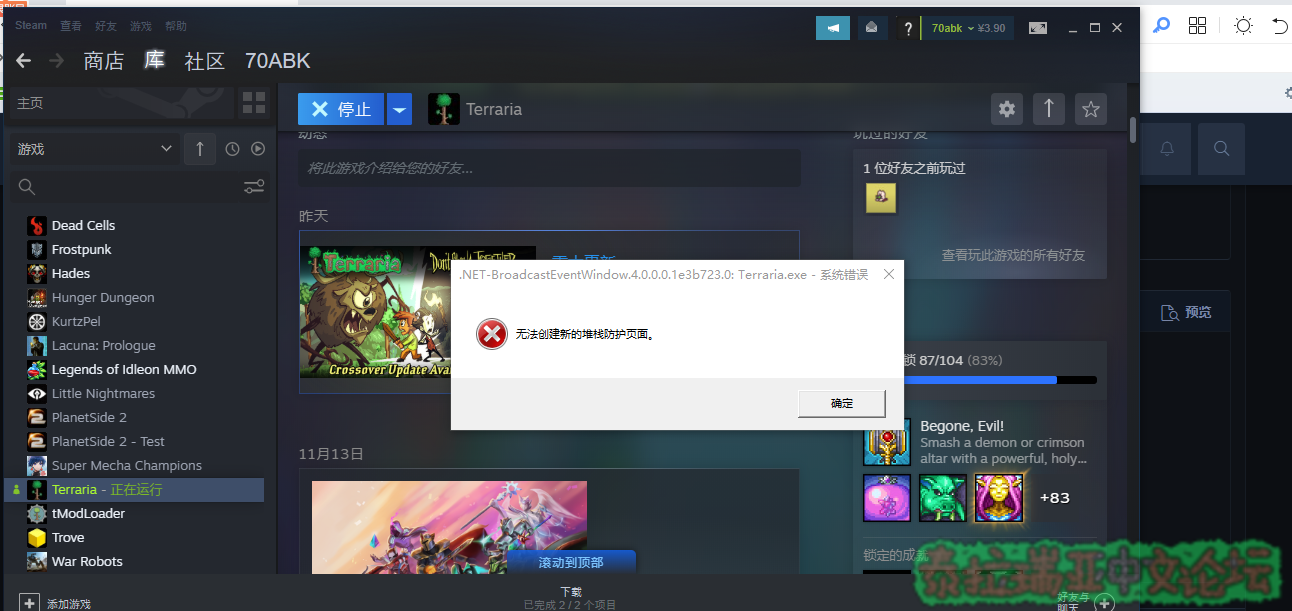Image resolution: width=1292 pixels, height=611 pixels.
Task: Go forward with the Steam forward arrow
Action: [x=57, y=61]
